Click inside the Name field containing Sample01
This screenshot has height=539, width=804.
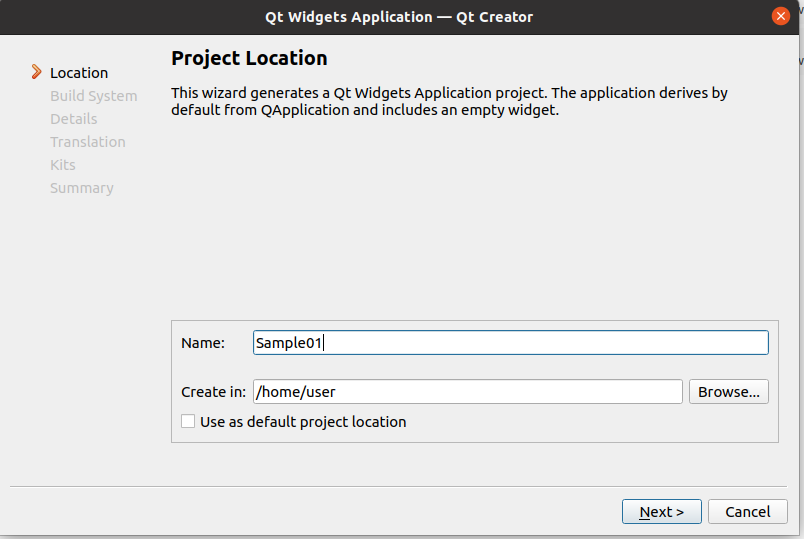510,343
